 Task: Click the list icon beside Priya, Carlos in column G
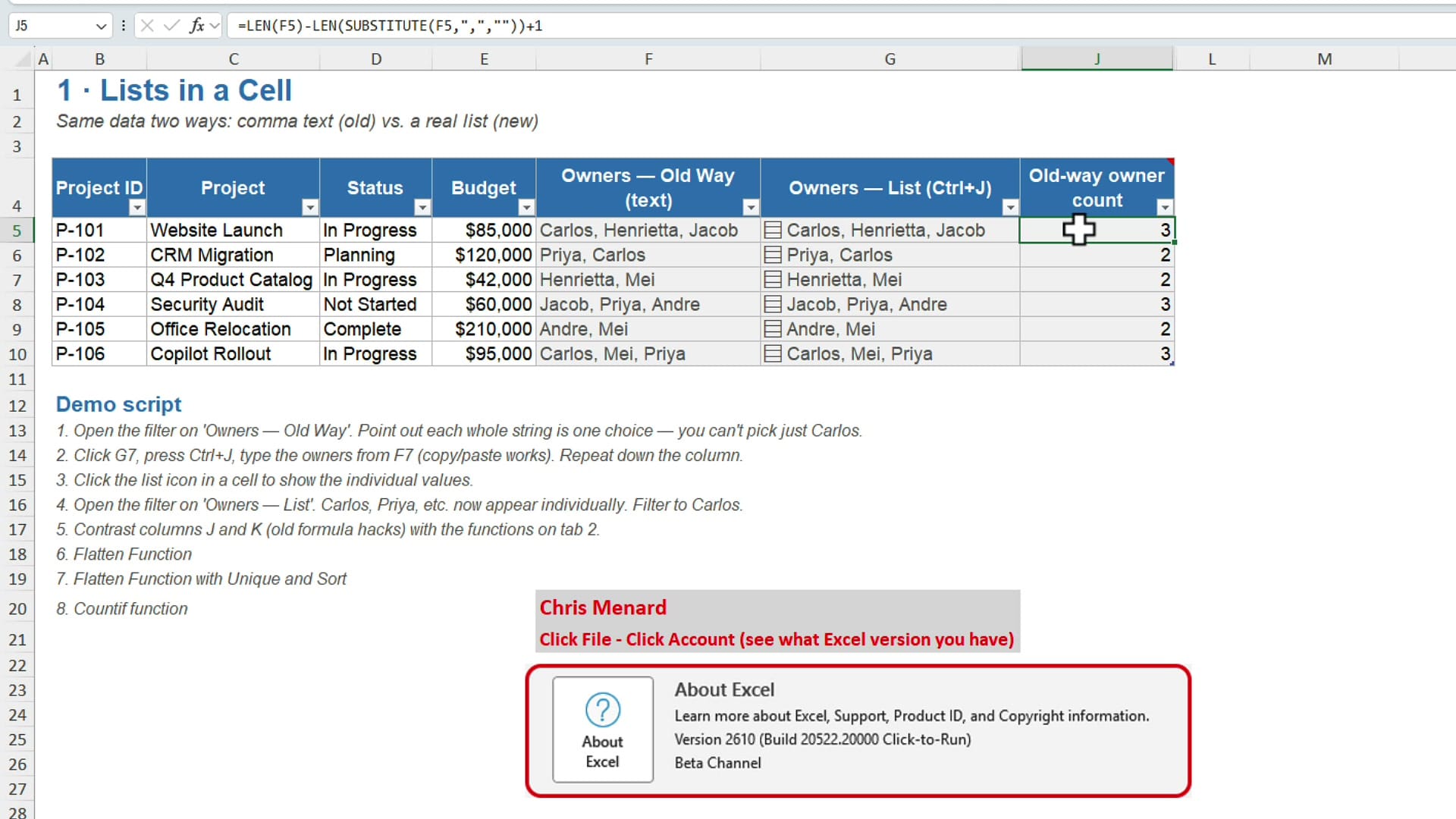point(773,255)
